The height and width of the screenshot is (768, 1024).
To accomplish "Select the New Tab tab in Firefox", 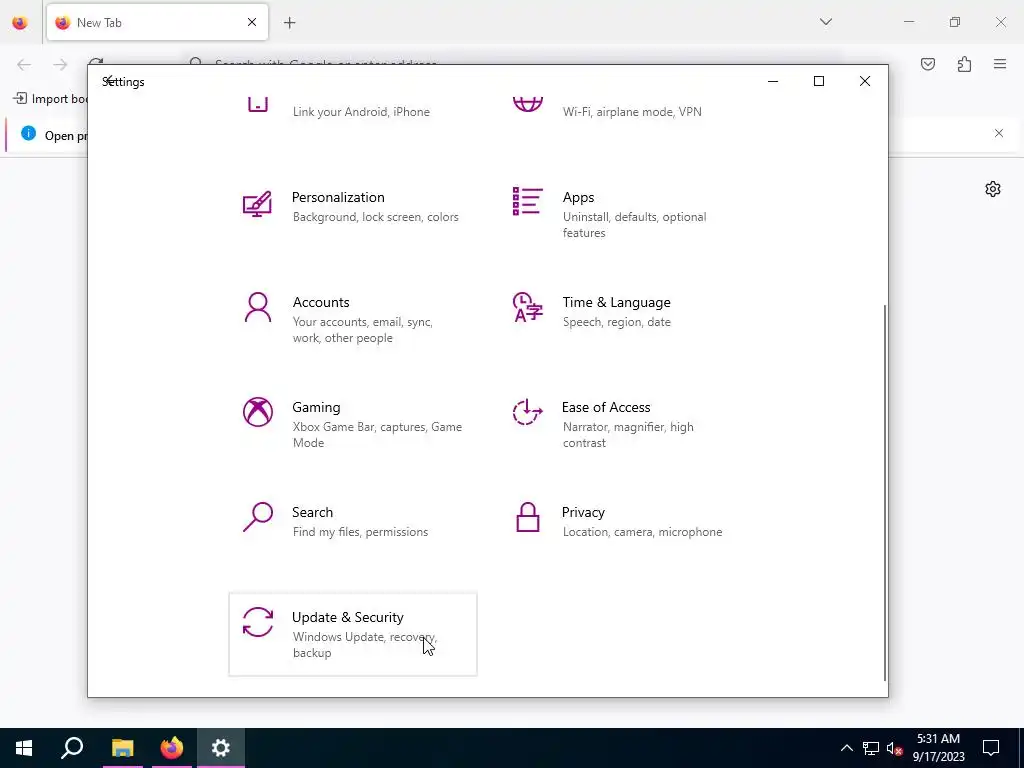I will [x=157, y=22].
